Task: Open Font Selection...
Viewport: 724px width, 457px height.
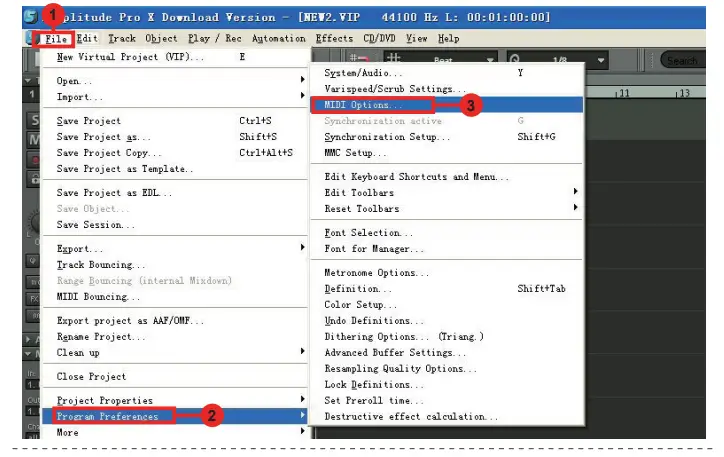Action: (x=447, y=233)
